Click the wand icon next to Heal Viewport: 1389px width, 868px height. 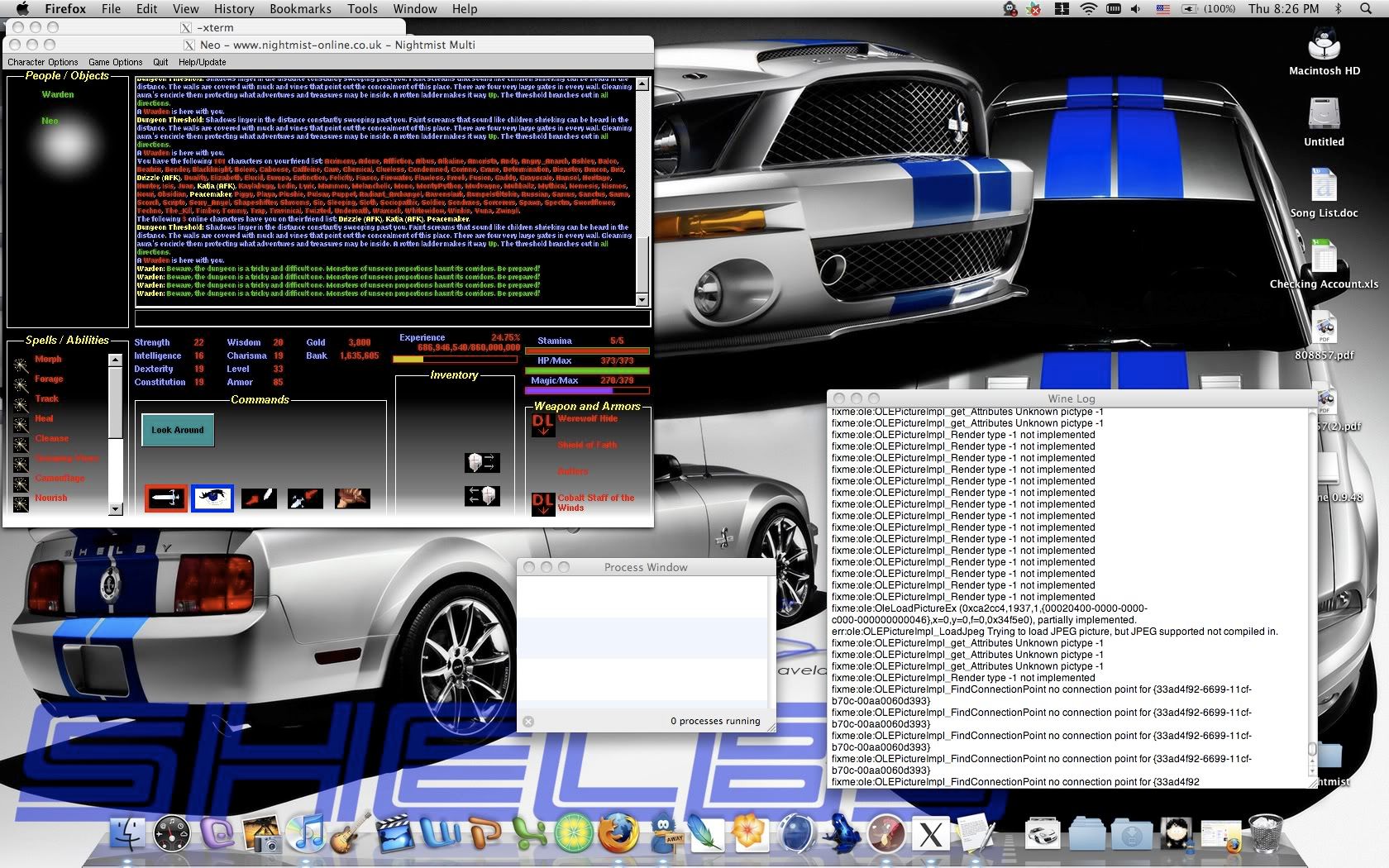tap(21, 424)
